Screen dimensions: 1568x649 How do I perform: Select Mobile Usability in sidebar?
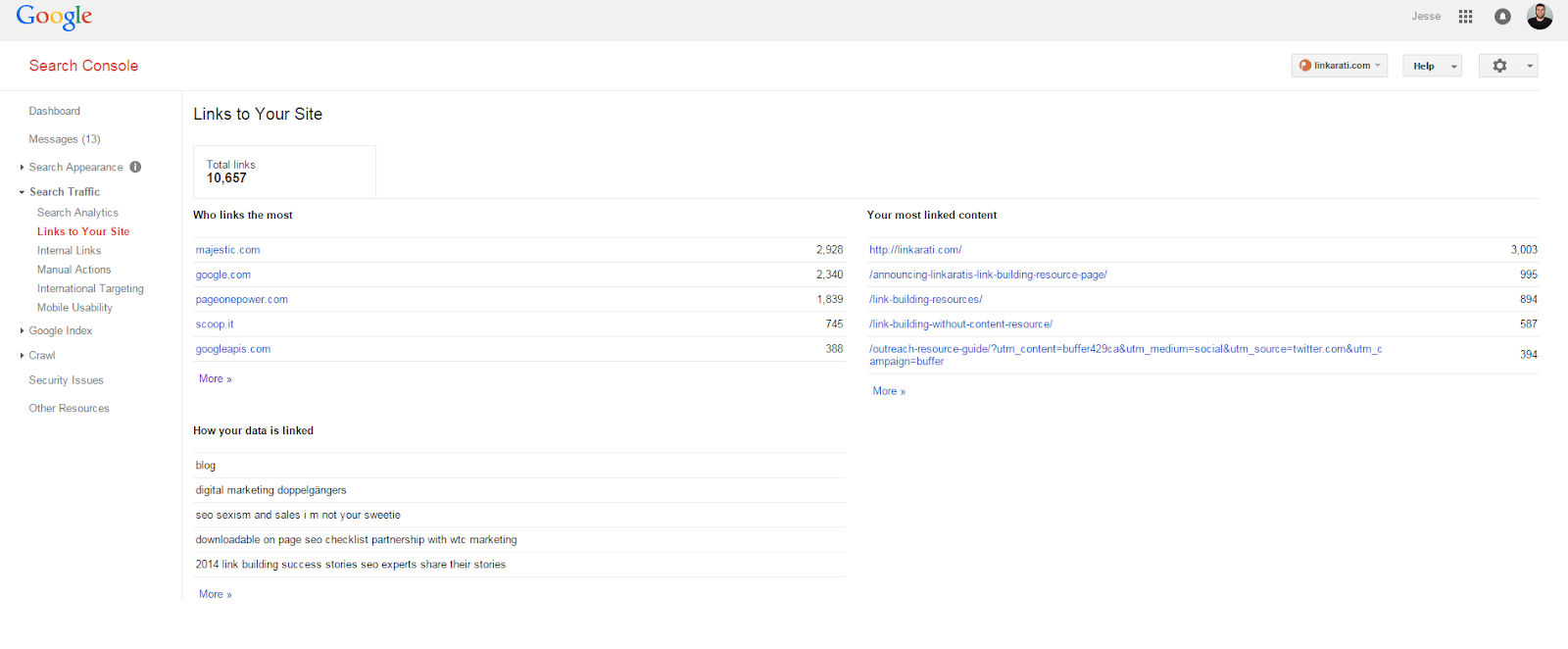(x=74, y=308)
